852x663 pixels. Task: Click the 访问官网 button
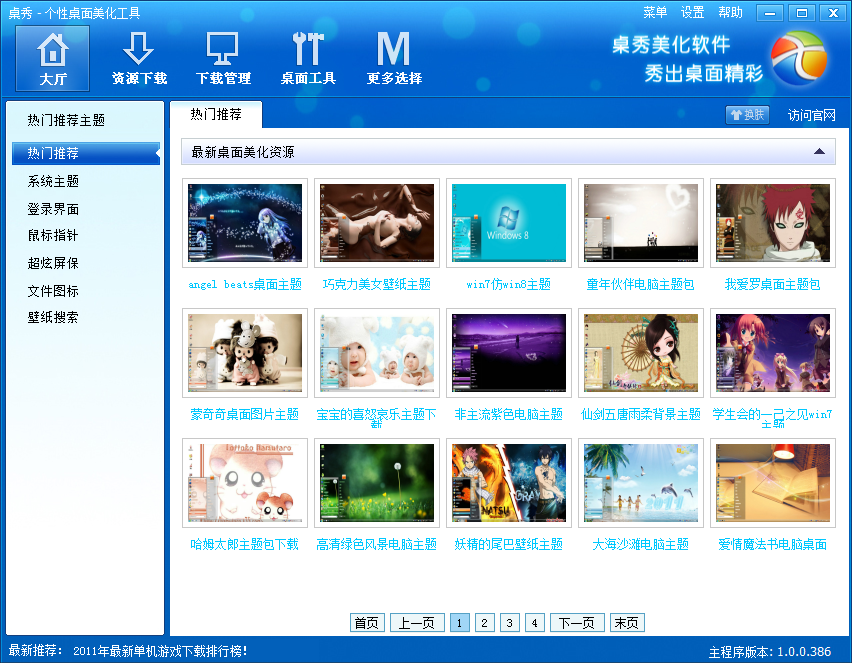coord(813,114)
